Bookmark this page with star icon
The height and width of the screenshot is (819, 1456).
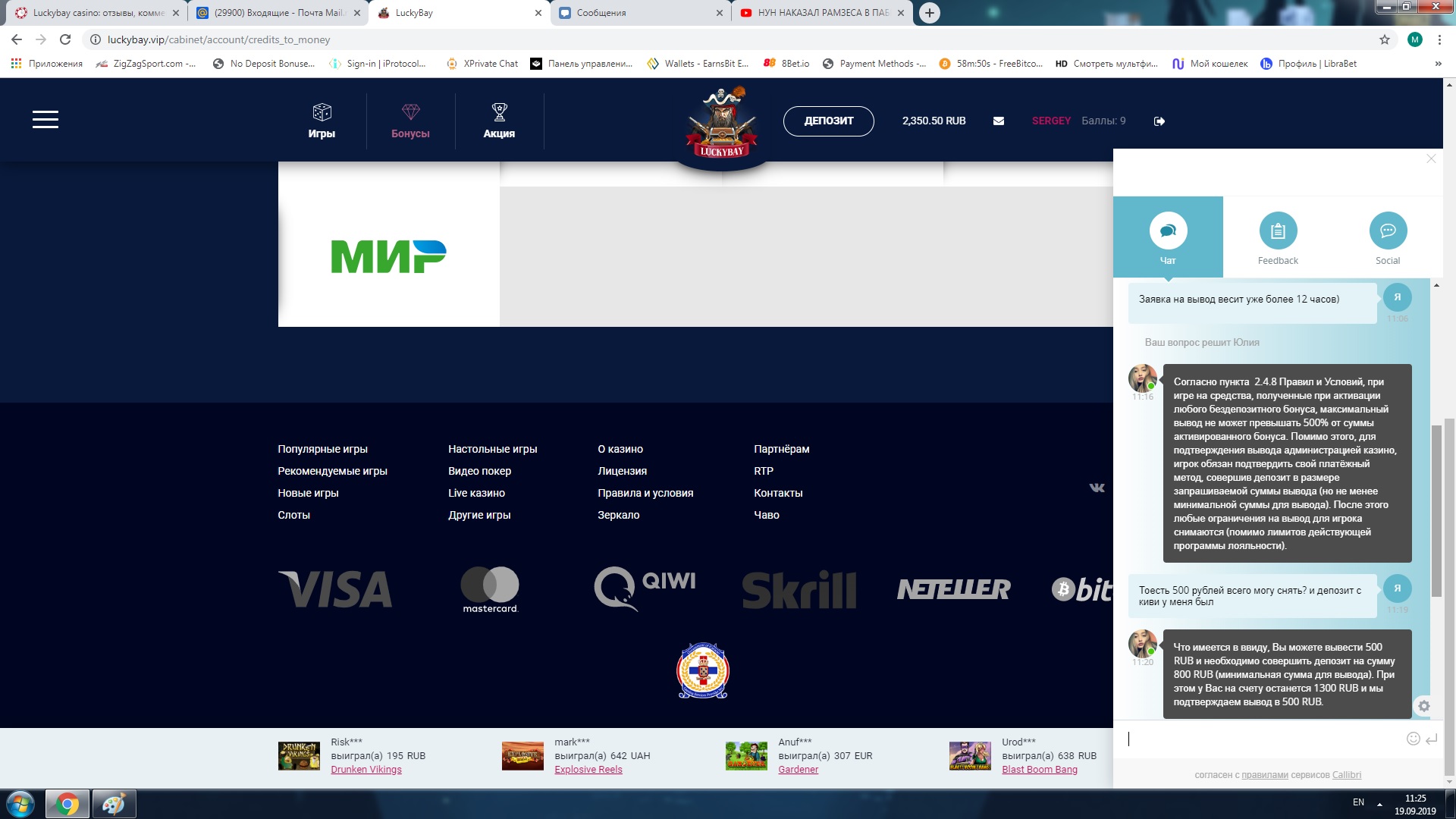click(1385, 39)
